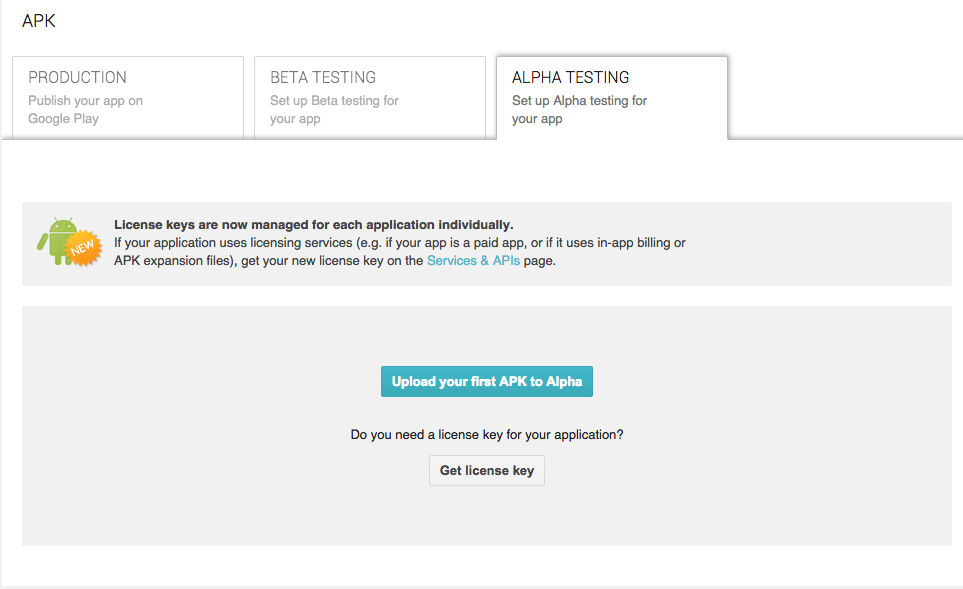Click the bold license keys notice headline

pyautogui.click(x=314, y=225)
